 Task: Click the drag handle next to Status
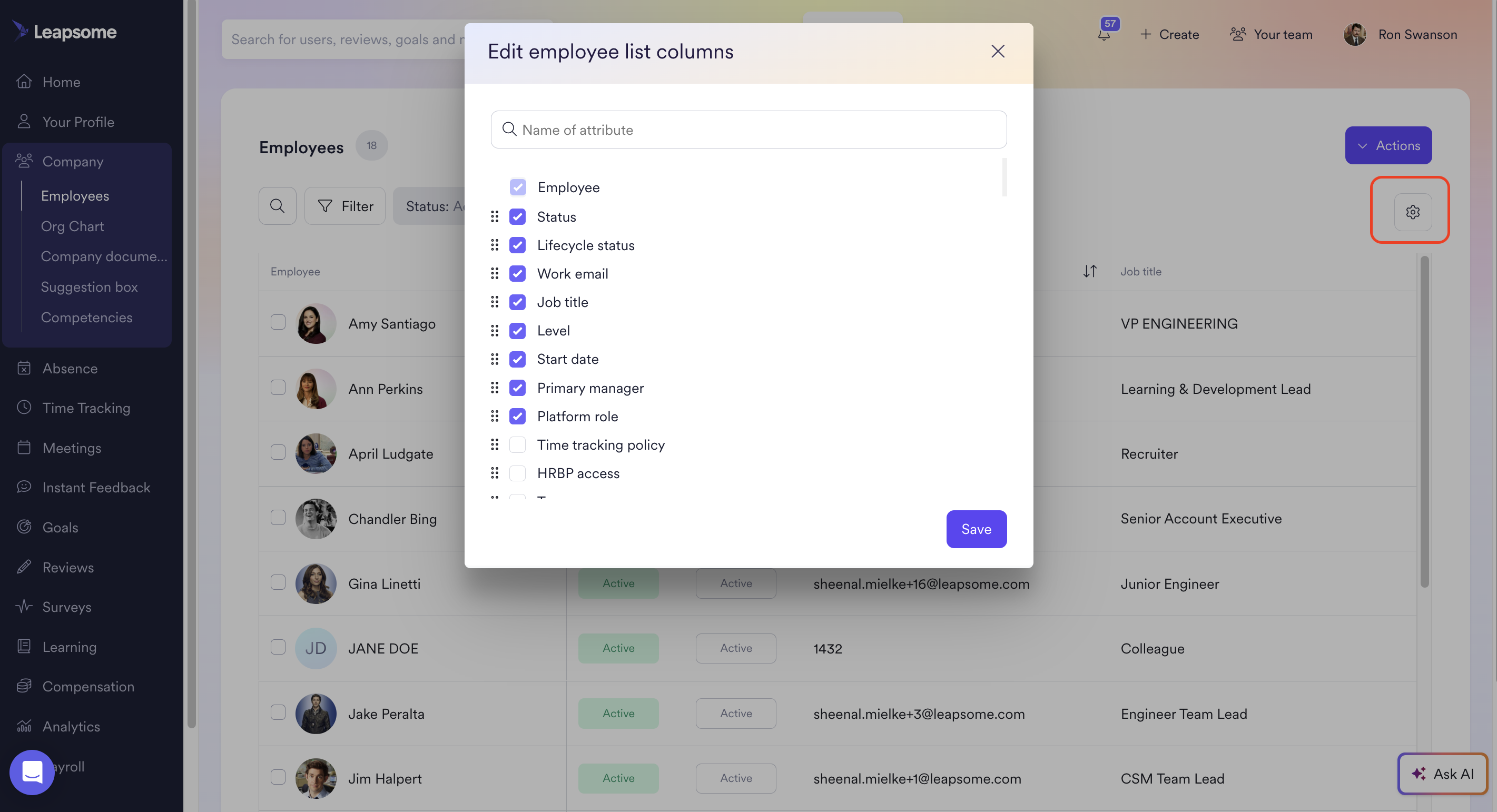point(495,216)
